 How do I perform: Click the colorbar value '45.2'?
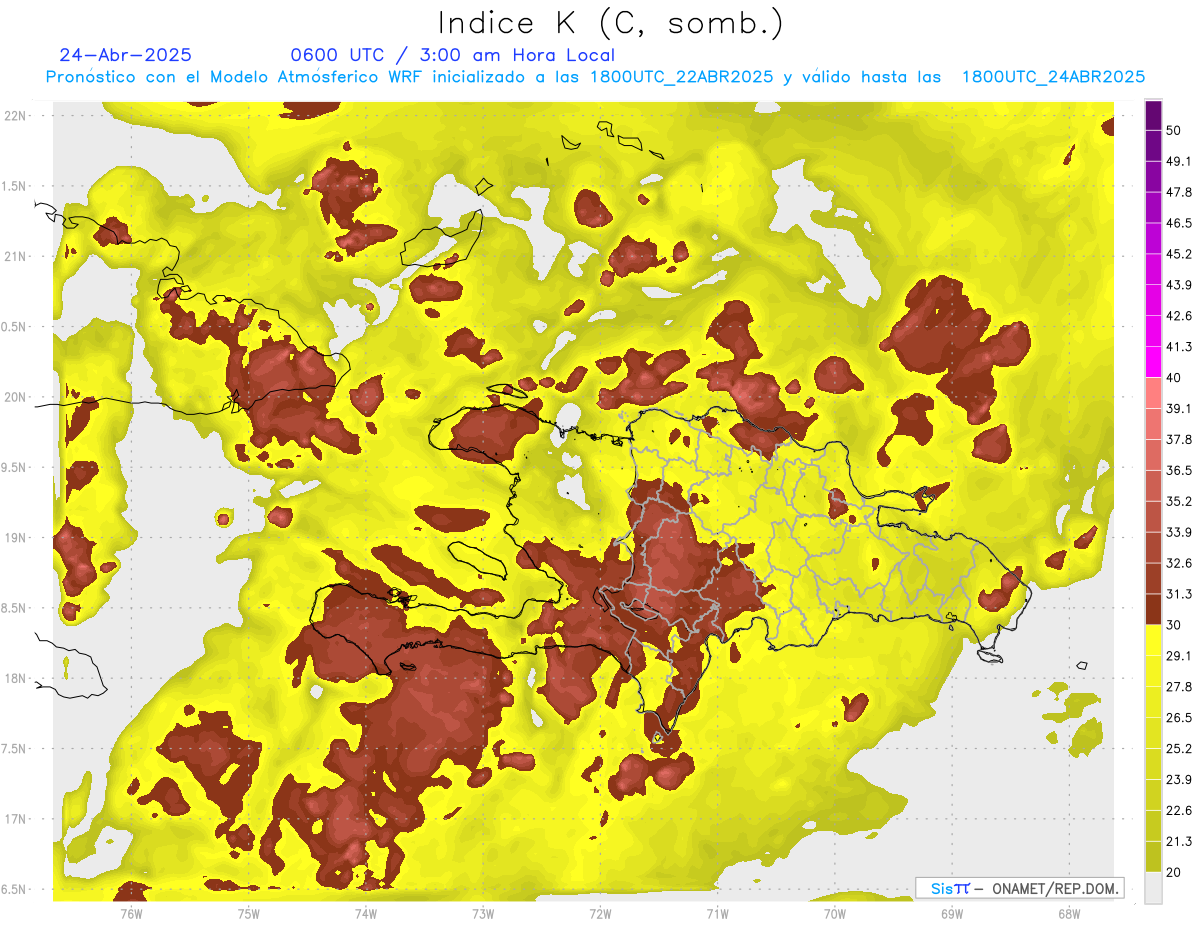(x=1178, y=254)
